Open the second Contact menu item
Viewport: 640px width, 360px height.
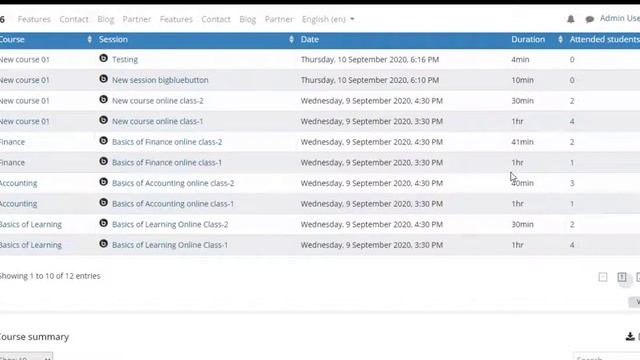(x=216, y=19)
